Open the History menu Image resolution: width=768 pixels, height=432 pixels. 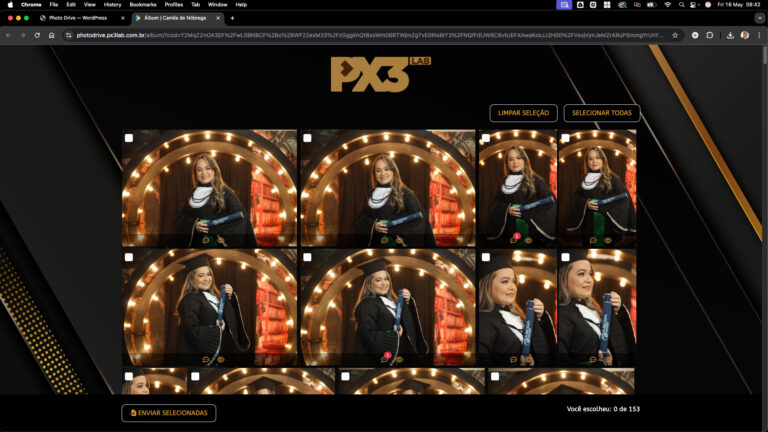[112, 4]
